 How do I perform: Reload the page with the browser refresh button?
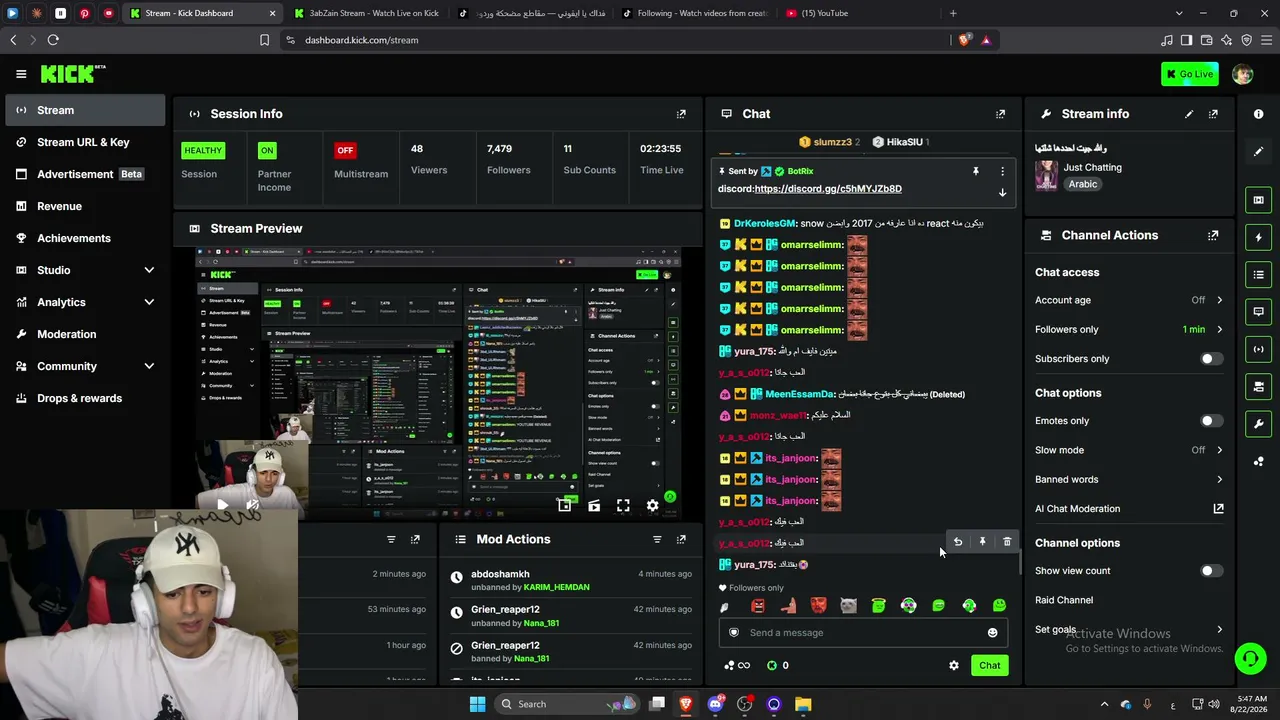click(x=53, y=40)
